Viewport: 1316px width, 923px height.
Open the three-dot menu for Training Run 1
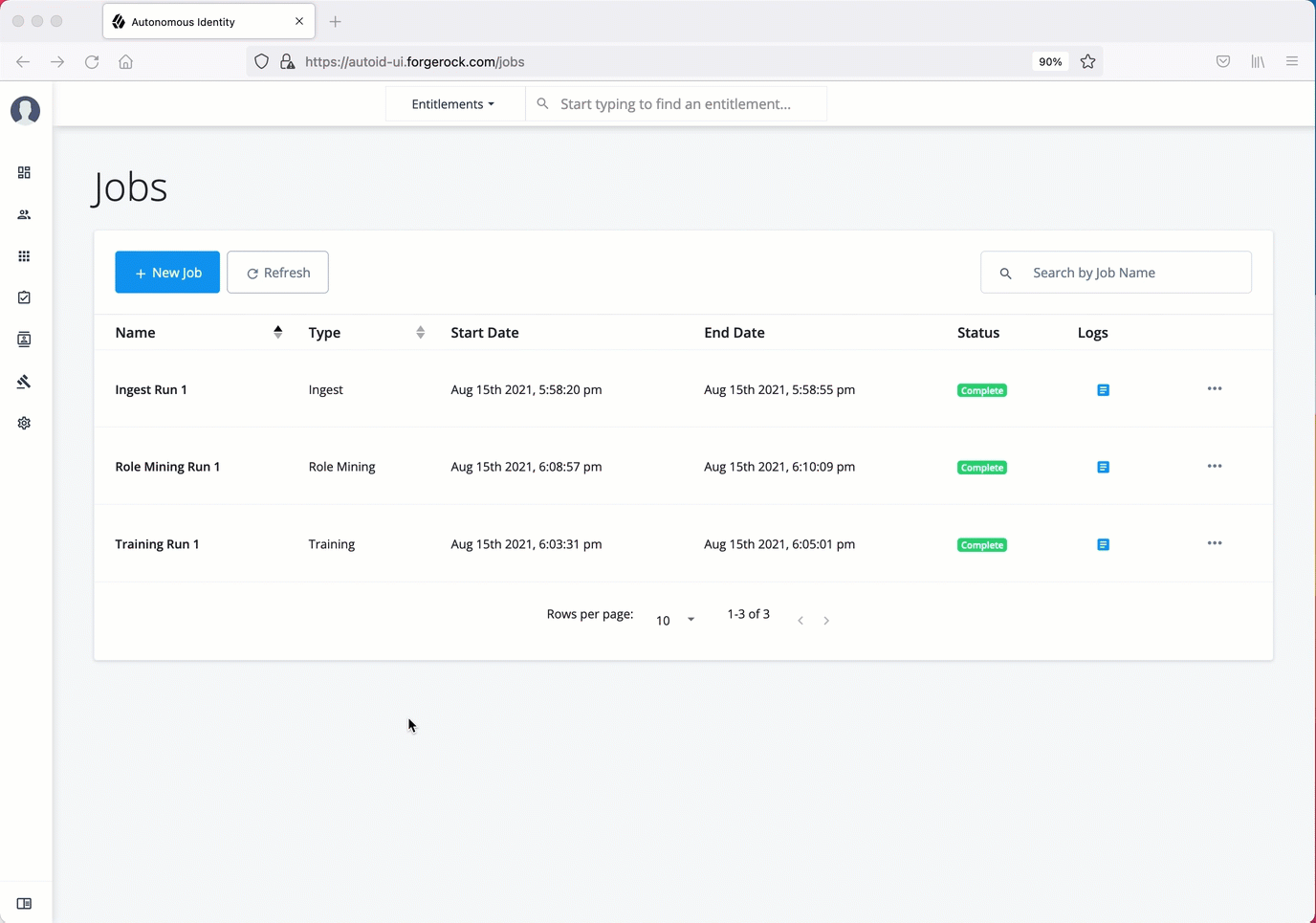point(1215,543)
